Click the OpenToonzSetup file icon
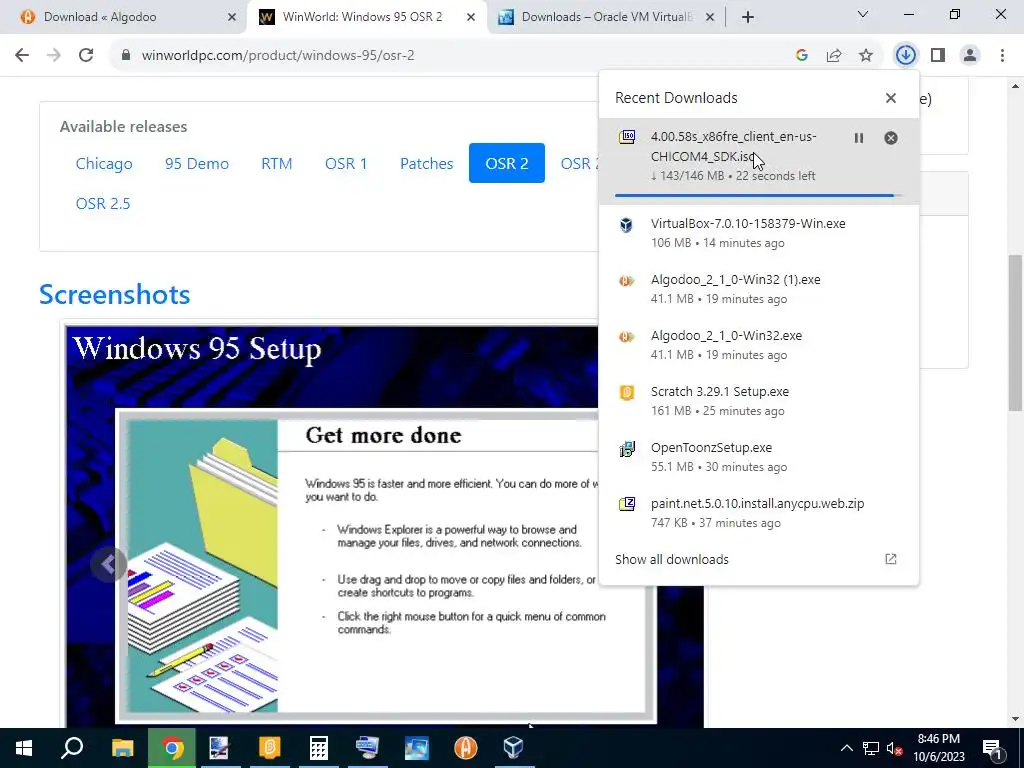Viewport: 1024px width, 768px height. (x=627, y=449)
